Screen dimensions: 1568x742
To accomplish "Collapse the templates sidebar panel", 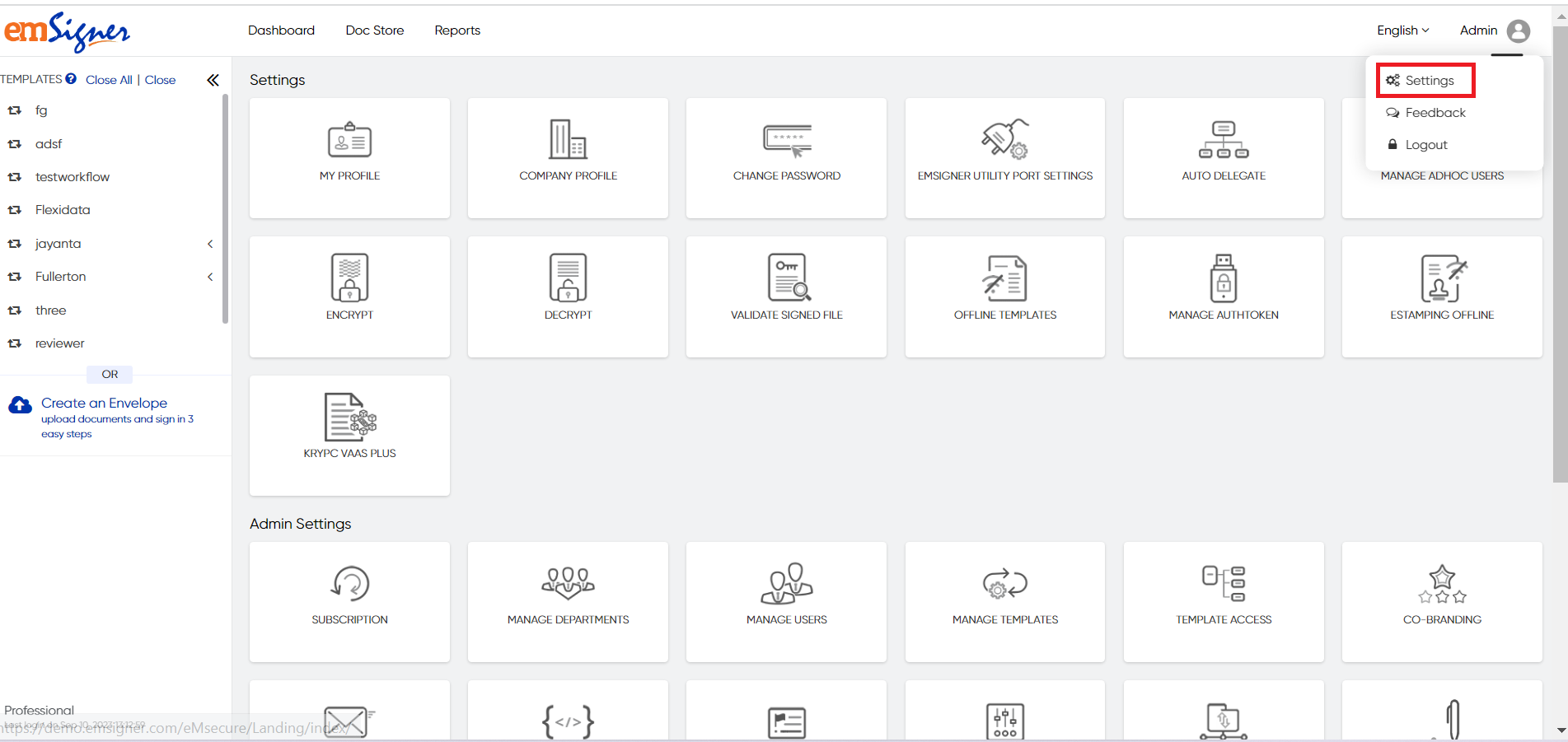I will click(213, 80).
